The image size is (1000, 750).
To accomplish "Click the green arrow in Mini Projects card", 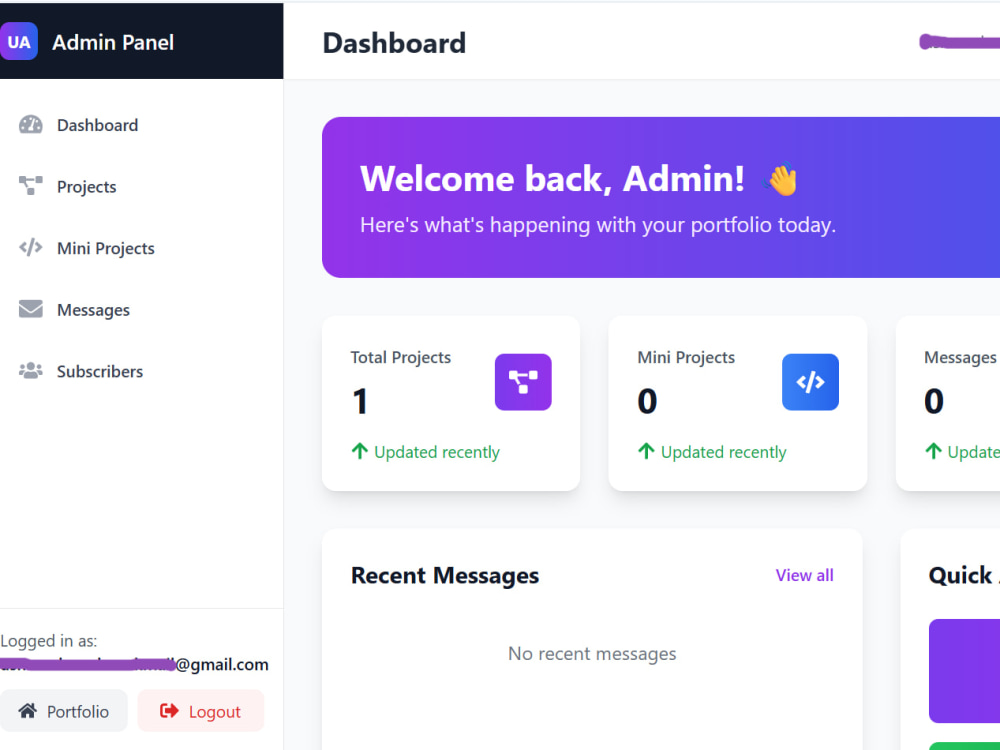I will pyautogui.click(x=646, y=452).
